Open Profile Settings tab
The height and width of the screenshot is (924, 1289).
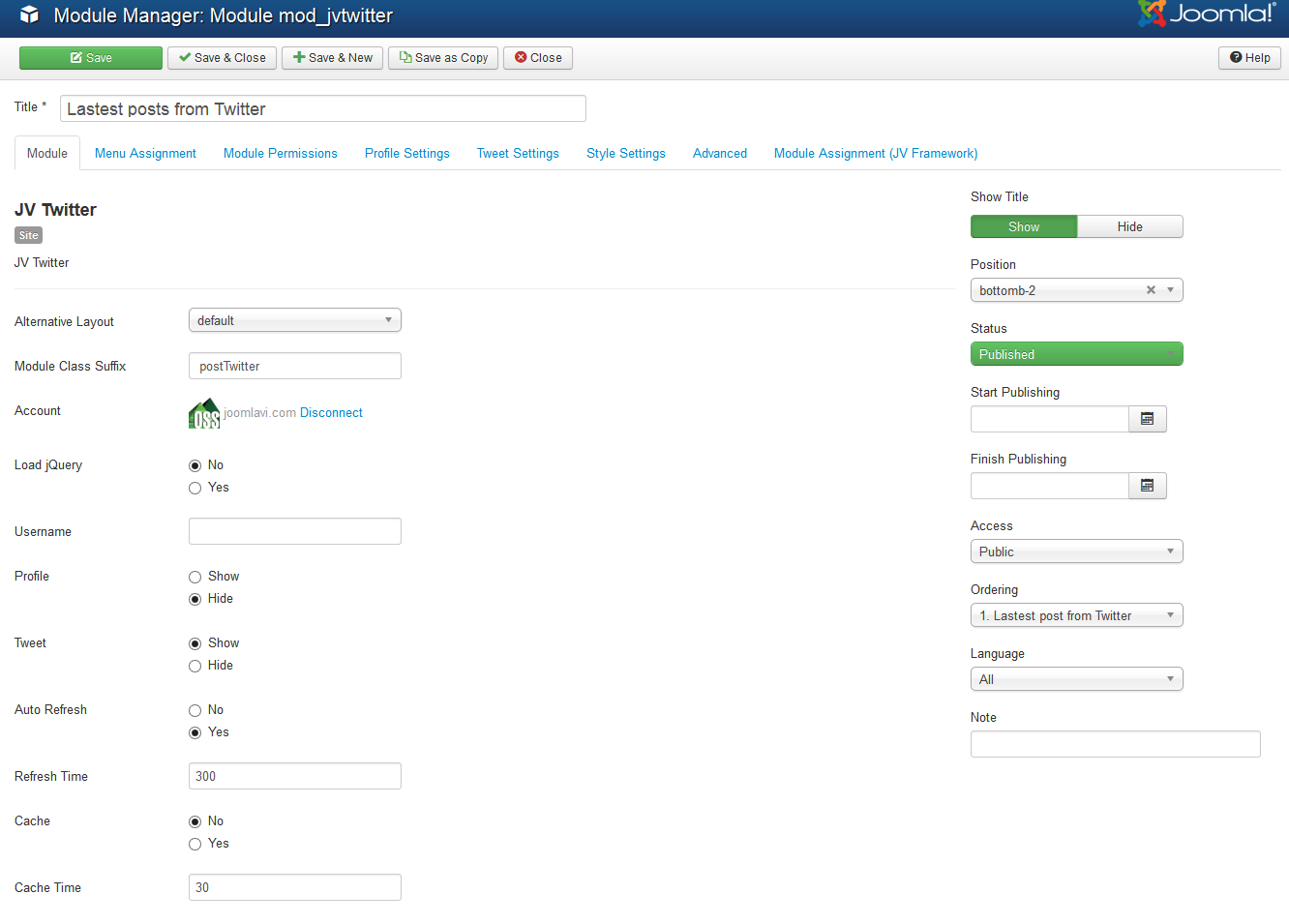pos(407,153)
